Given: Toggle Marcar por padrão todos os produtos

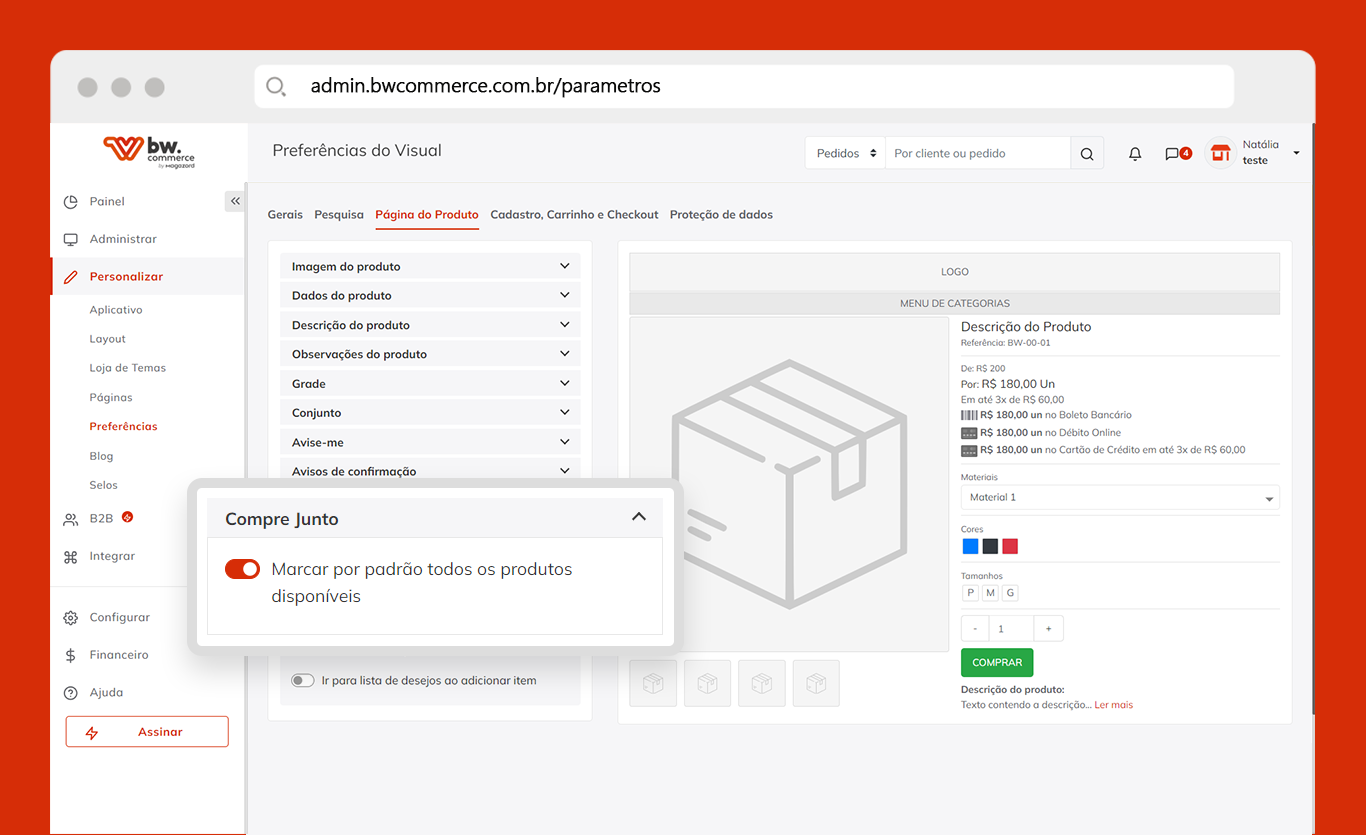Looking at the screenshot, I should click(242, 569).
